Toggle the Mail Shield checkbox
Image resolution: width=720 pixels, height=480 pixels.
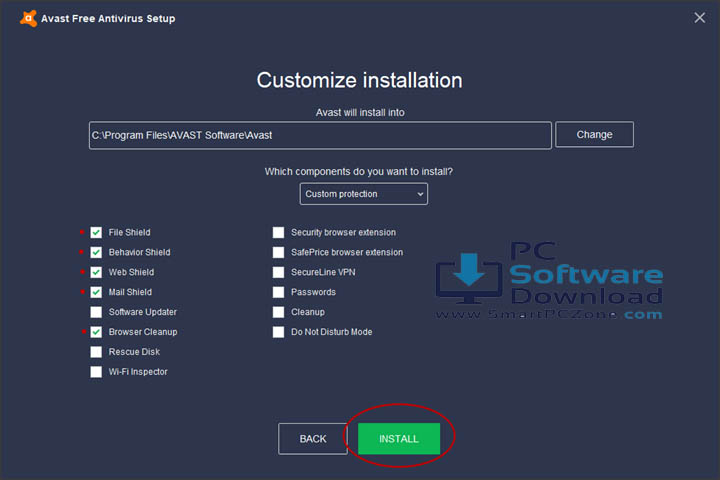pos(96,292)
